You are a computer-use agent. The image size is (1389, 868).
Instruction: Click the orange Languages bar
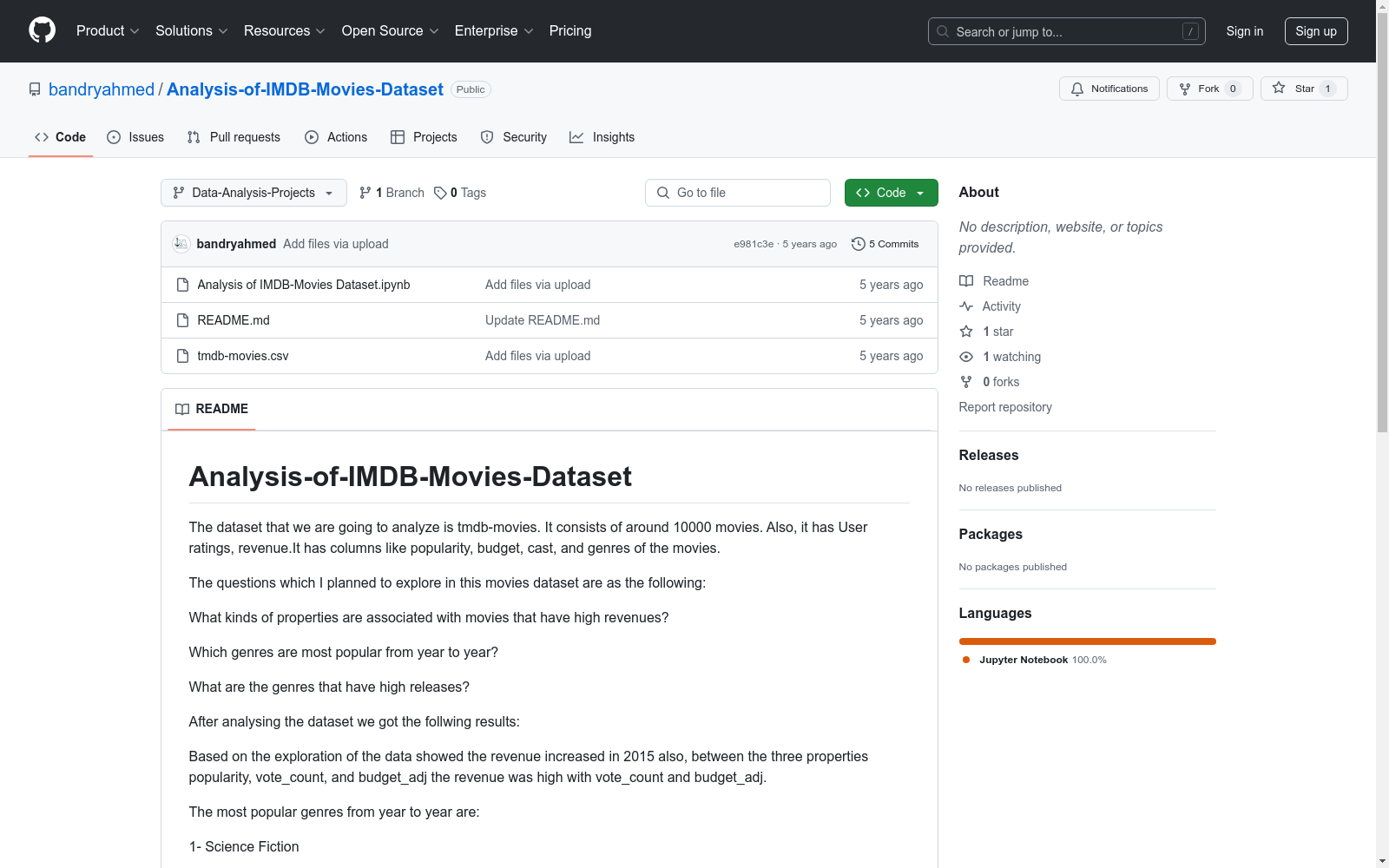1088,641
